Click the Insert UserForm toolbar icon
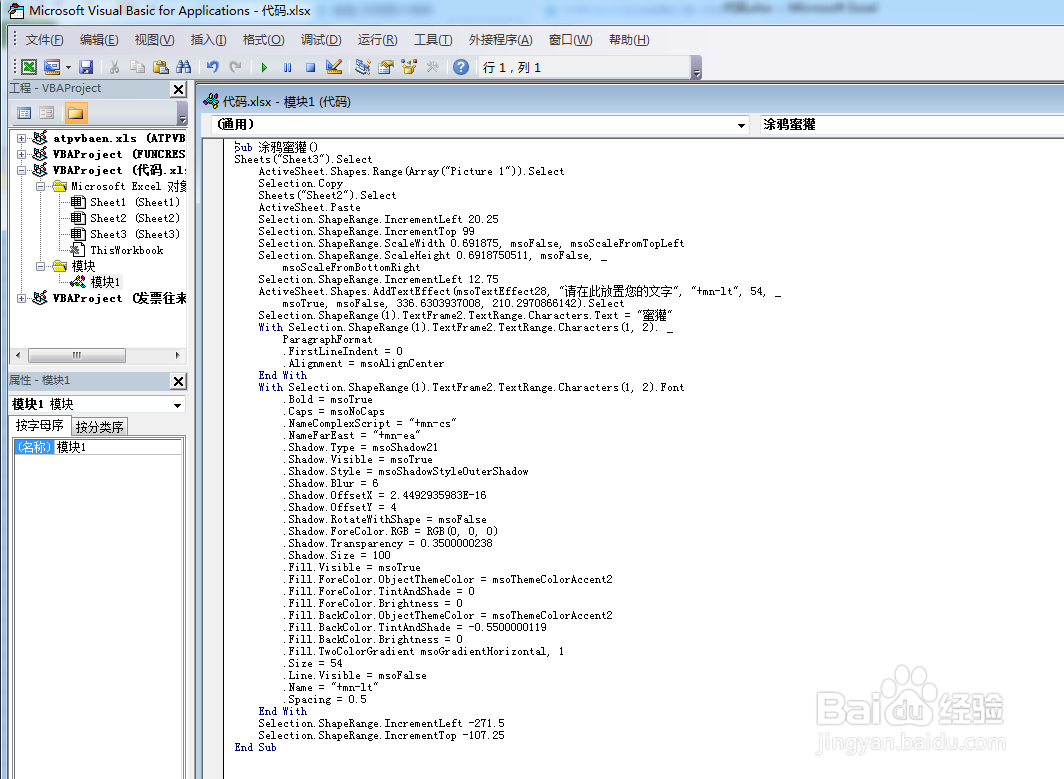This screenshot has height=779, width=1064. coord(52,67)
